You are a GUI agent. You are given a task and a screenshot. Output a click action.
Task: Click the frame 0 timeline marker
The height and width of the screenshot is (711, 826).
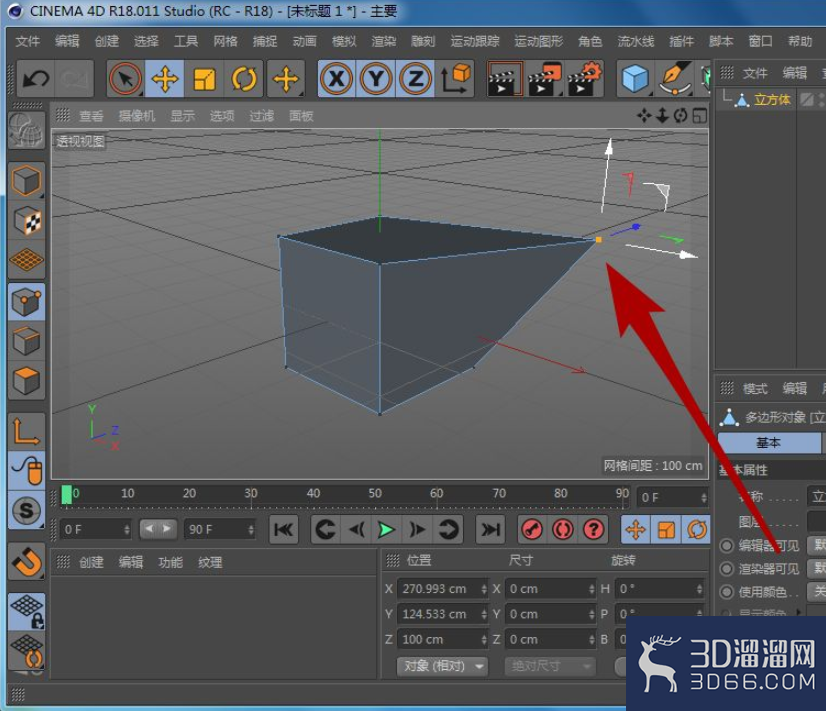(67, 495)
